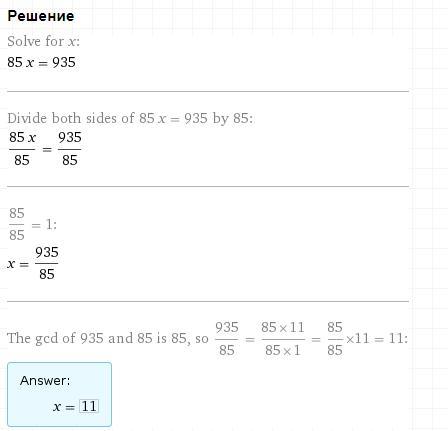The height and width of the screenshot is (431, 448).
Task: Click the second horizontal divider line
Action: tap(208, 187)
